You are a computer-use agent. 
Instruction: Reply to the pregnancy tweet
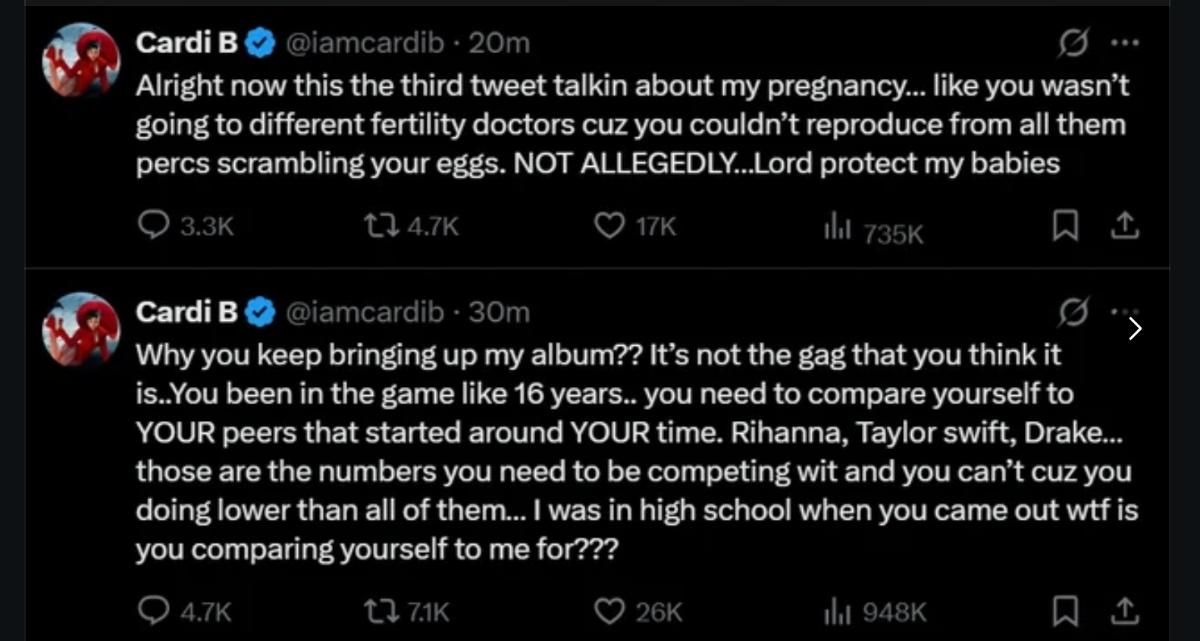click(152, 228)
